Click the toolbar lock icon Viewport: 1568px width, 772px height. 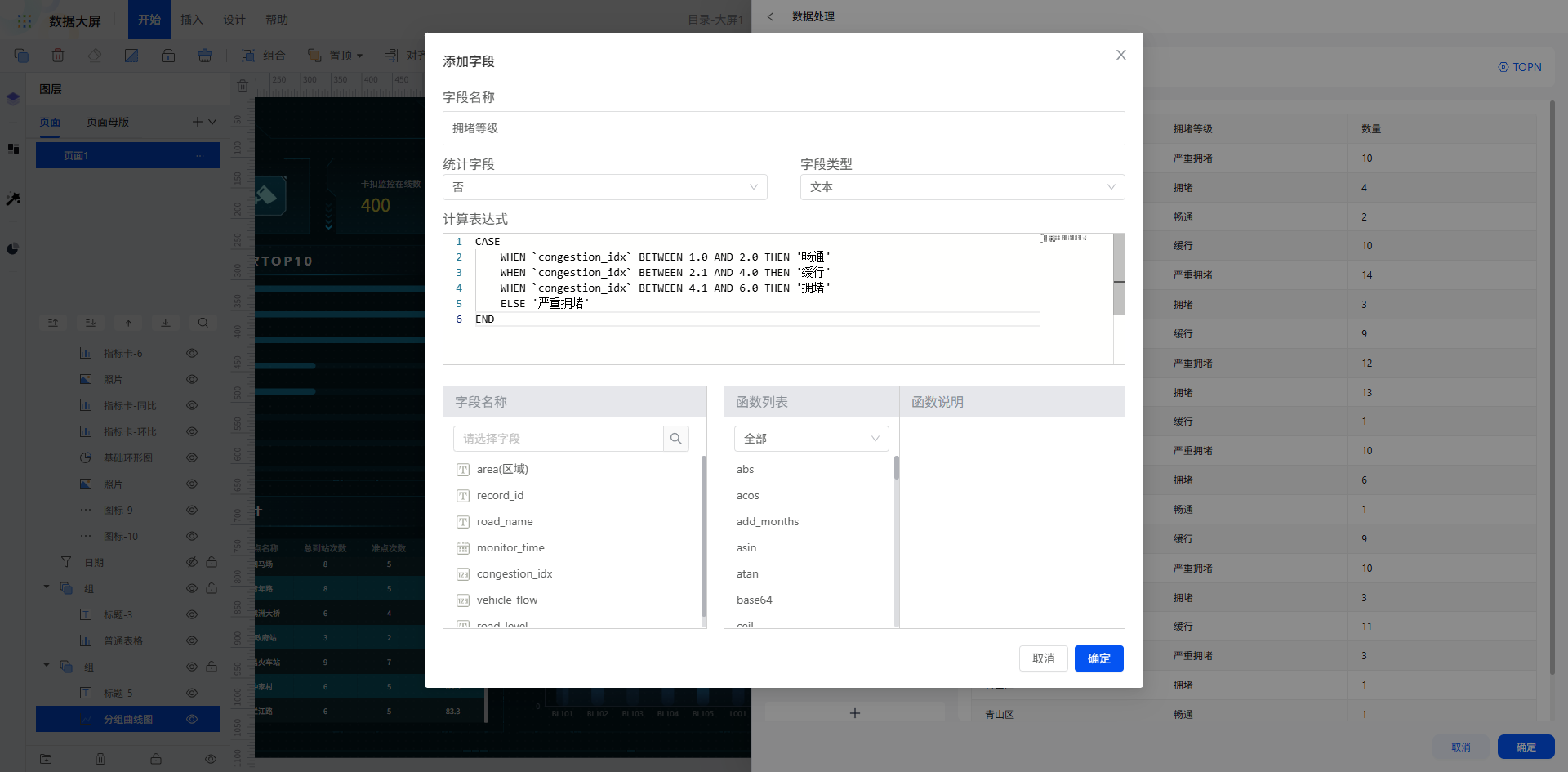(168, 56)
